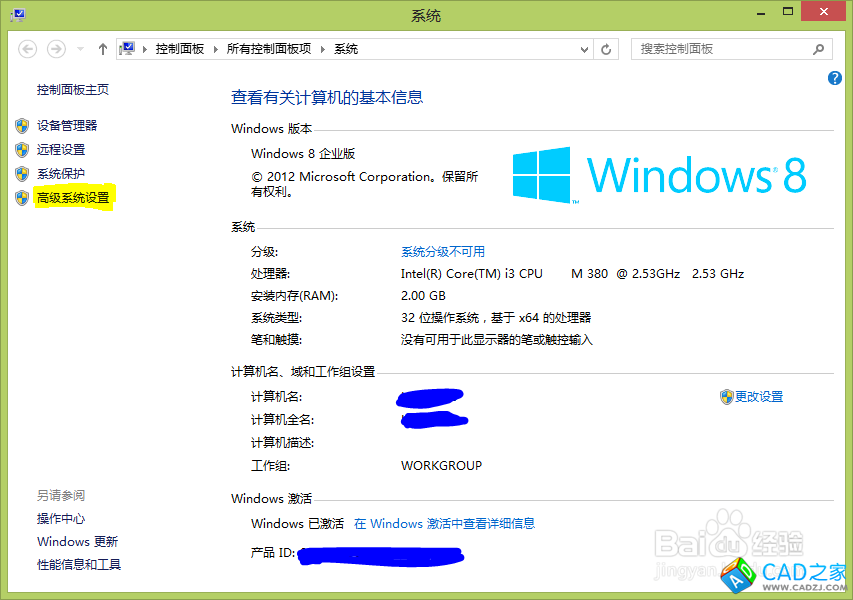Image resolution: width=853 pixels, height=600 pixels.
Task: Click the computer icon in the address bar
Action: click(x=128, y=49)
